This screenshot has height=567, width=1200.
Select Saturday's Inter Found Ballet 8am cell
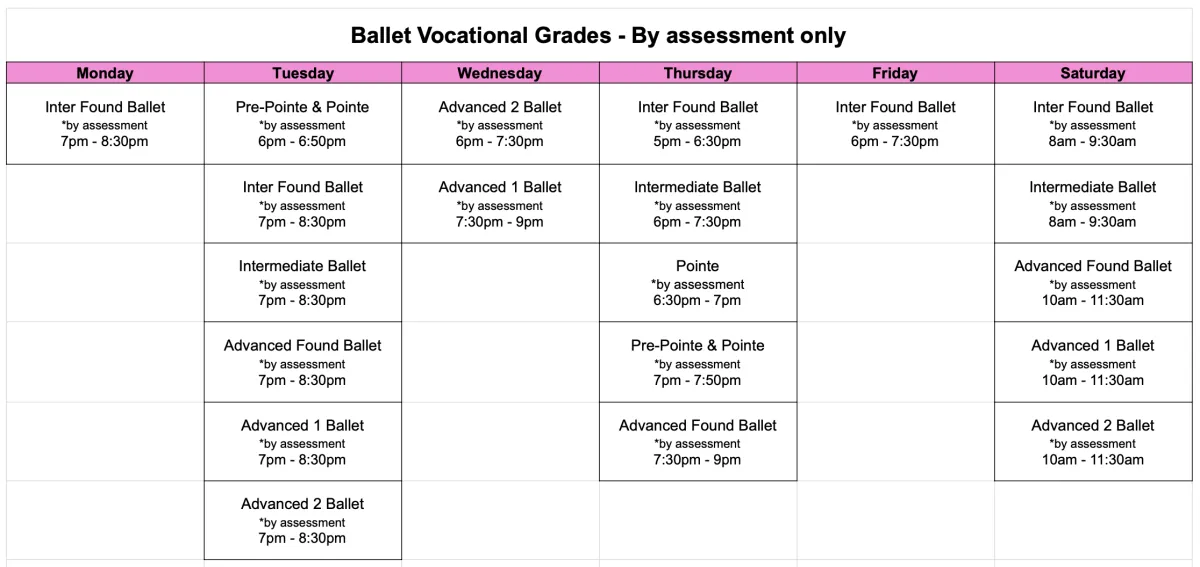[1093, 124]
